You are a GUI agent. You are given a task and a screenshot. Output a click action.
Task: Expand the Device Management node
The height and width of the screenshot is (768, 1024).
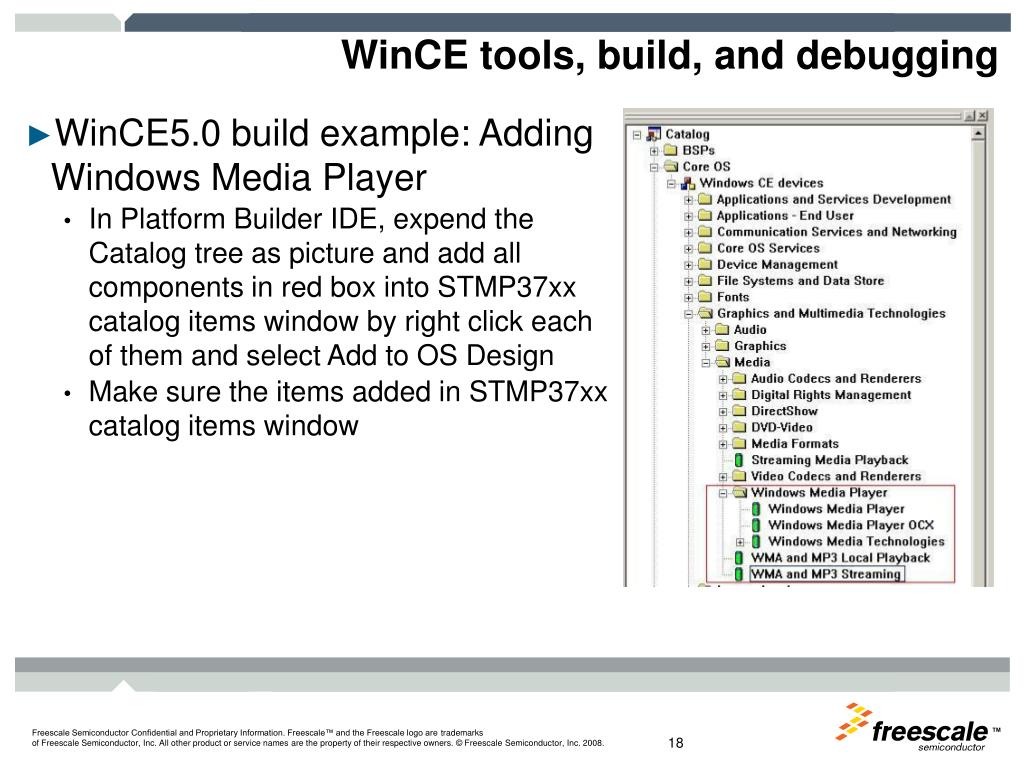coord(688,265)
